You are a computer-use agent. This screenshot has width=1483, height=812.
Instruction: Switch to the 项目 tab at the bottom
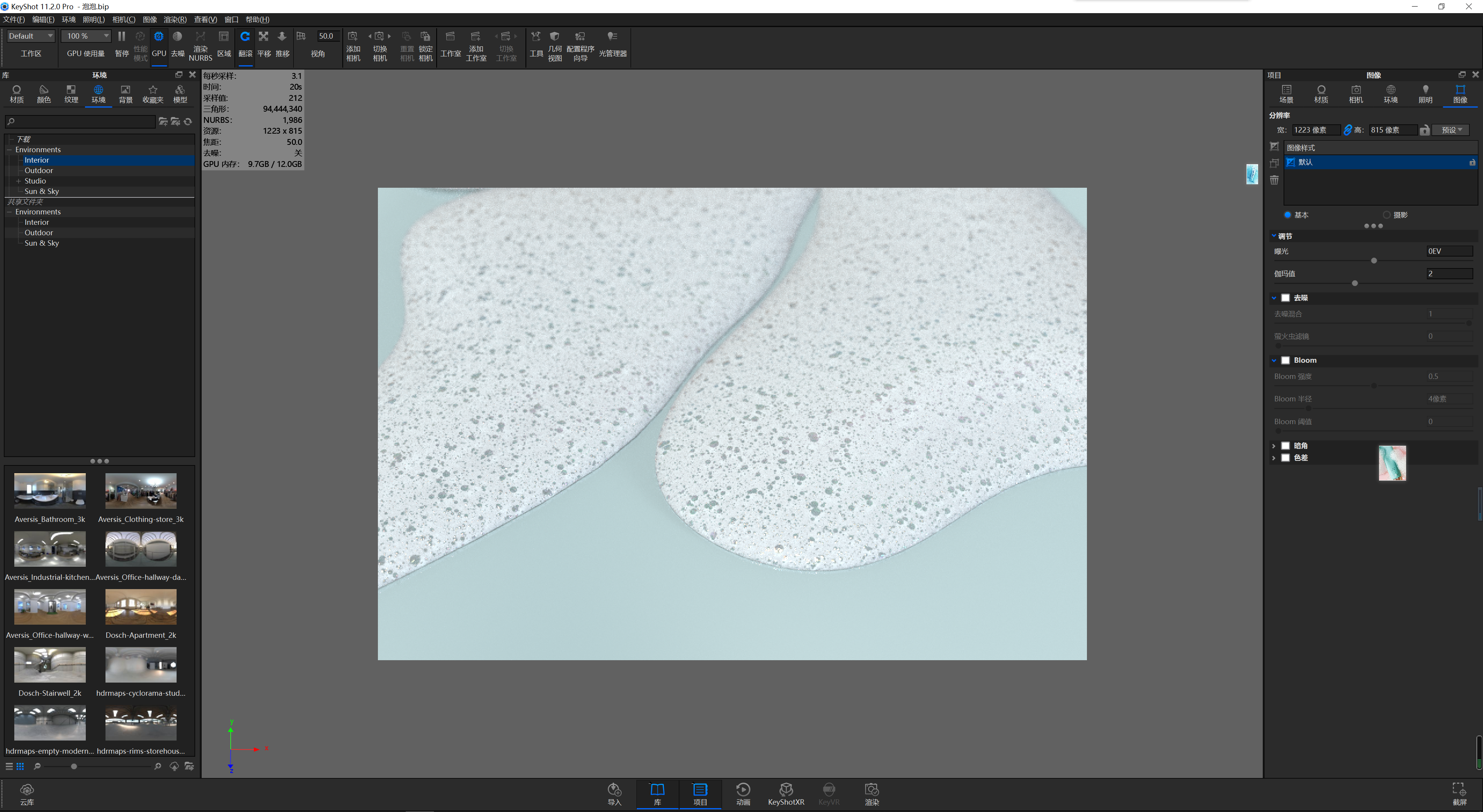pos(700,794)
